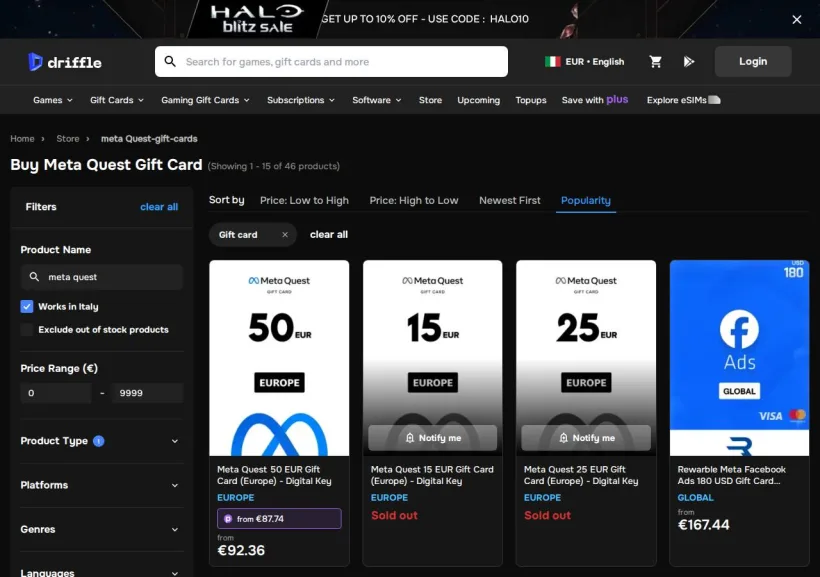Expand the Product Type filter section
The image size is (820, 577).
(100, 441)
